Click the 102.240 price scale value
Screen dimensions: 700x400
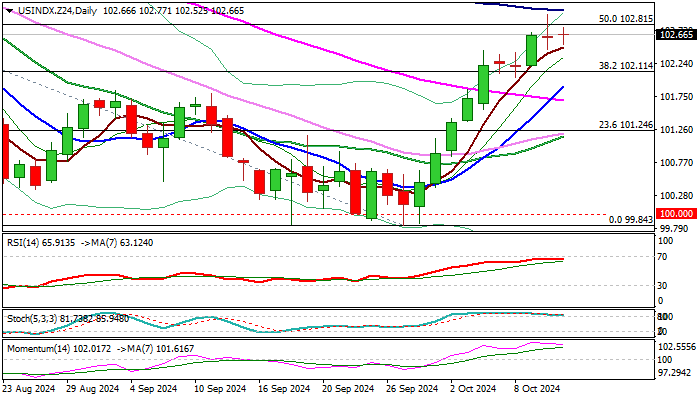click(x=676, y=64)
